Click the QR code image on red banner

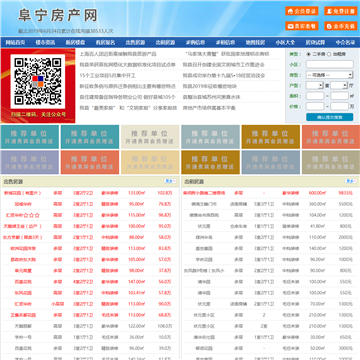point(38,81)
